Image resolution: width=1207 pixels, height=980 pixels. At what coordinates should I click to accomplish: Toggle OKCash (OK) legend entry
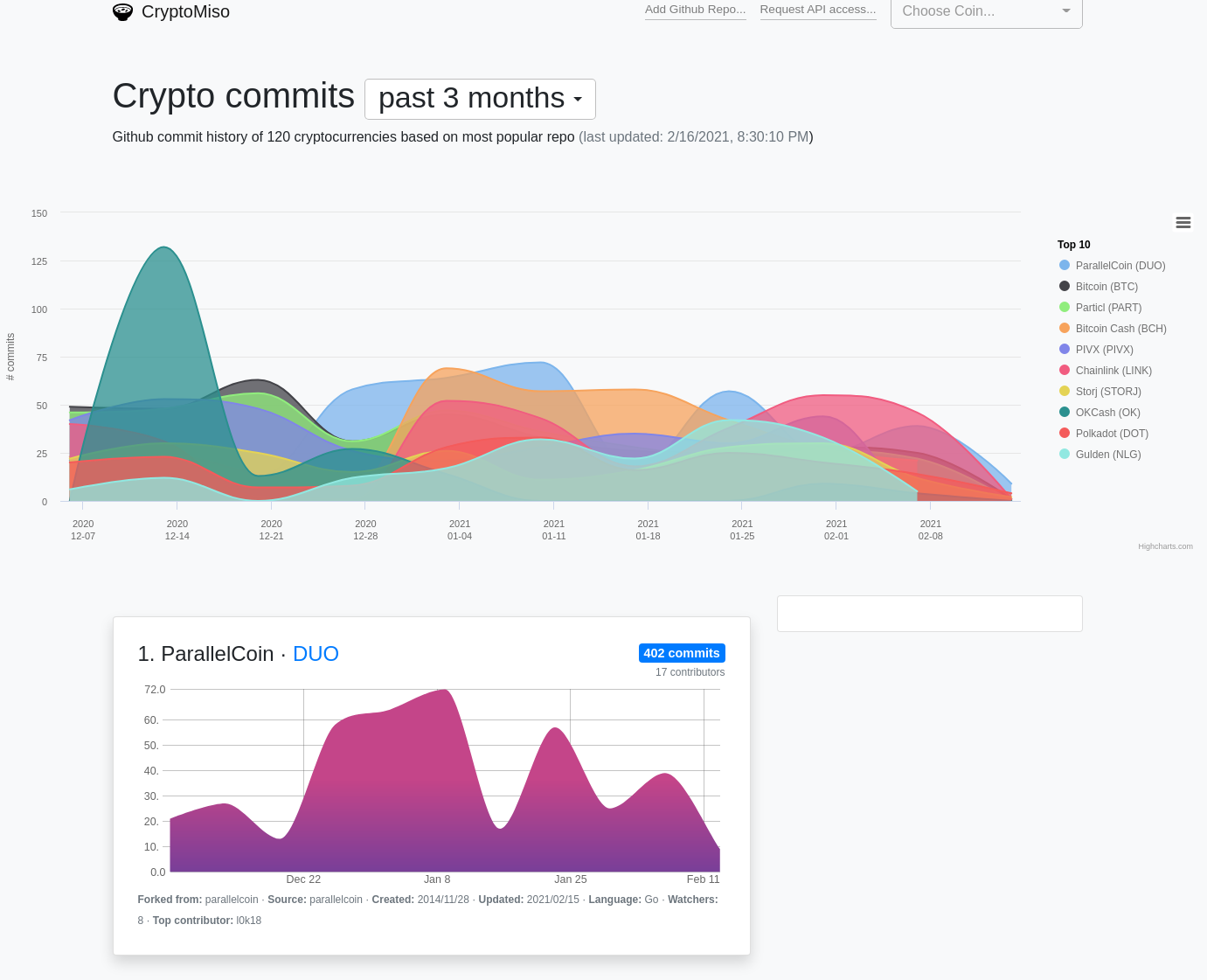(x=1099, y=413)
